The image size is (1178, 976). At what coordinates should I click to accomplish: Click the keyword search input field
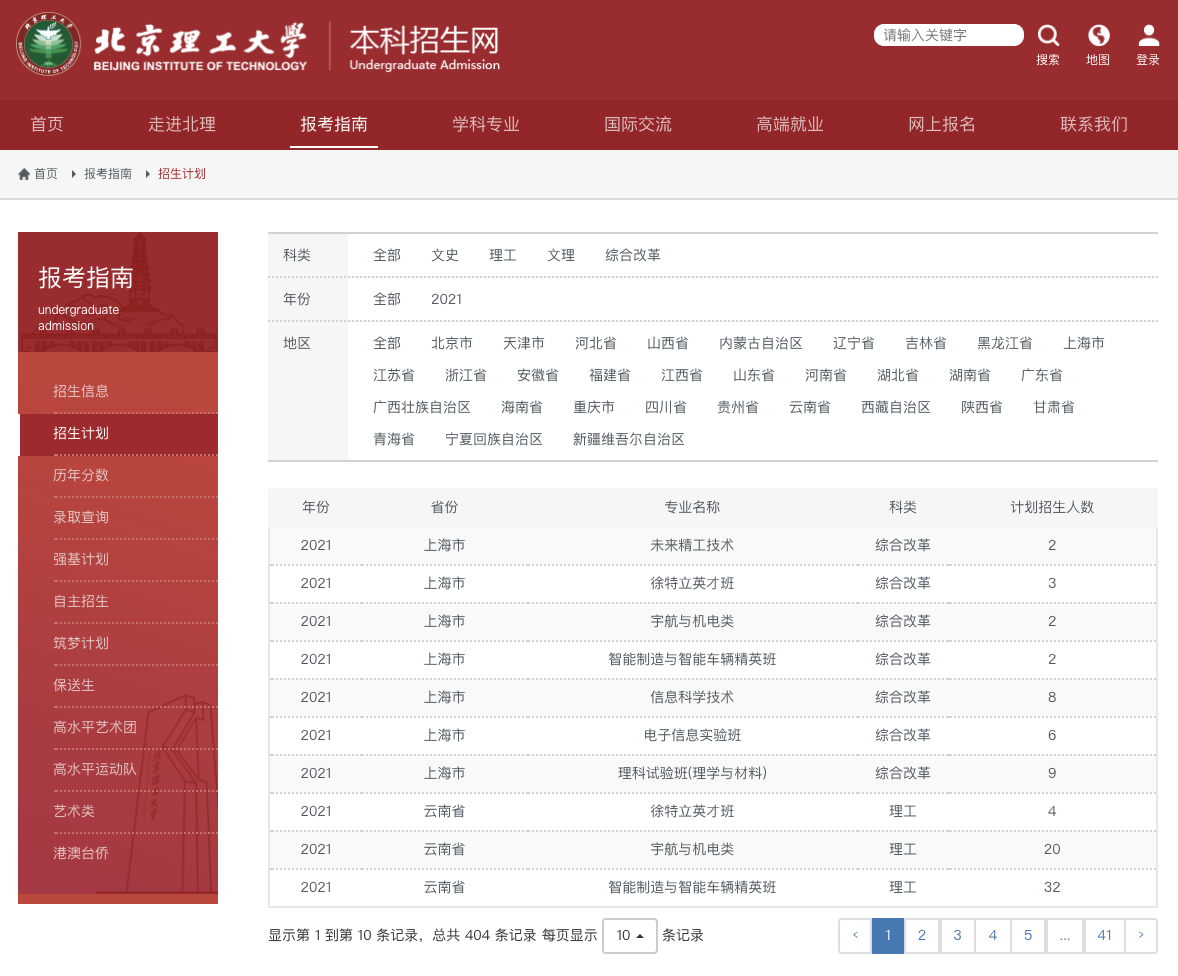(x=948, y=36)
